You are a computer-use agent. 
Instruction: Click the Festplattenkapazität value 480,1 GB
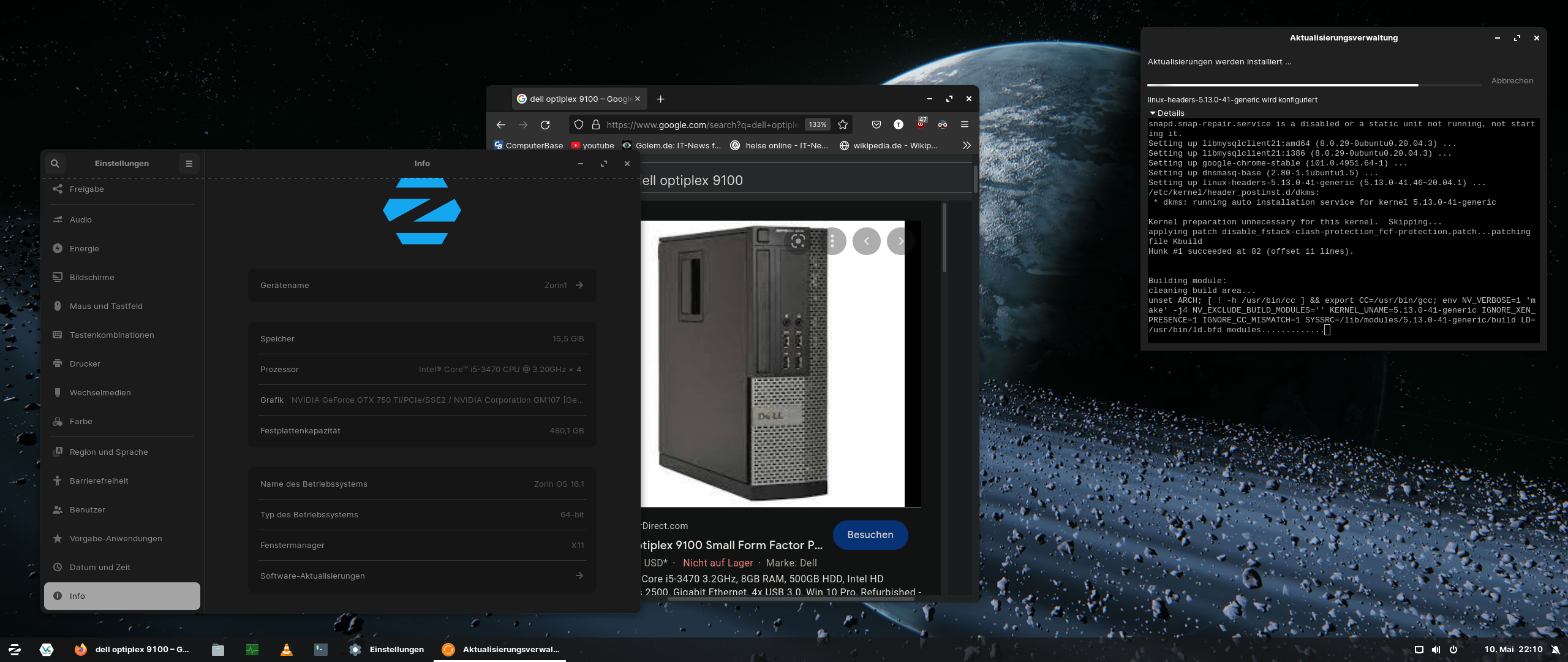567,431
